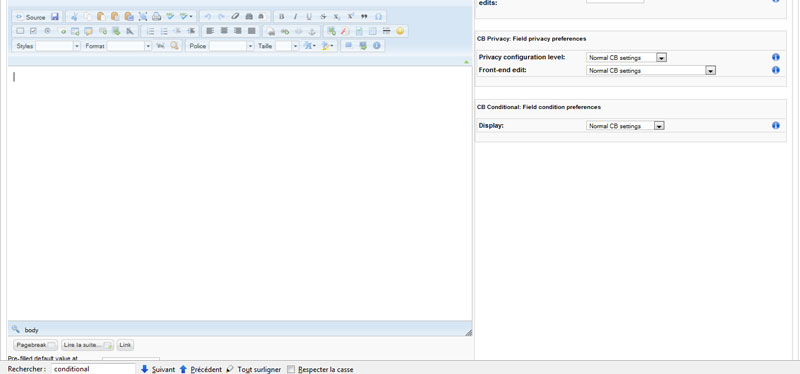Click the Print icon
800x374 pixels.
coord(157,17)
